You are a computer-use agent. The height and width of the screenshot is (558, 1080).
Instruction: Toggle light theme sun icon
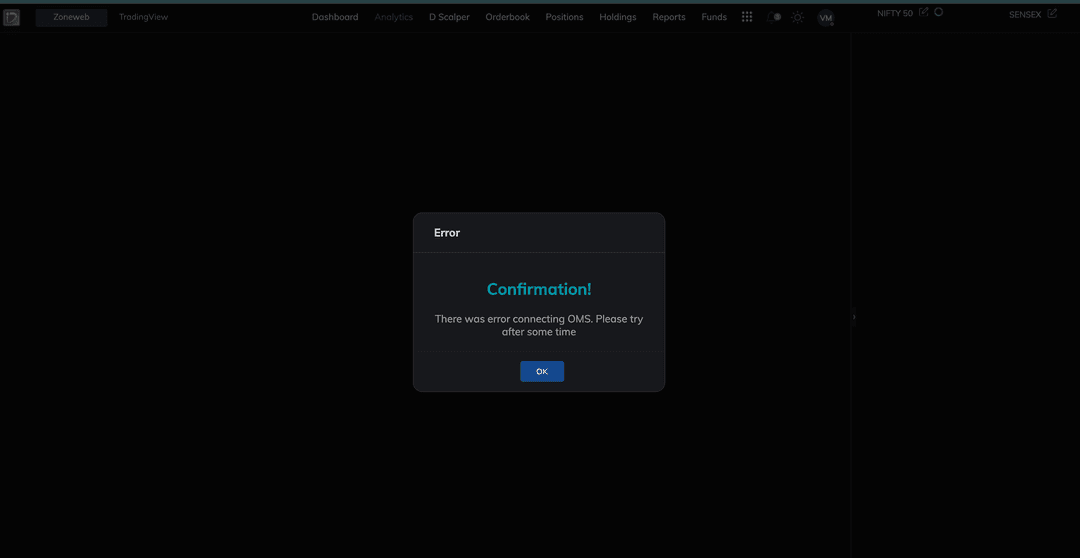click(x=797, y=17)
